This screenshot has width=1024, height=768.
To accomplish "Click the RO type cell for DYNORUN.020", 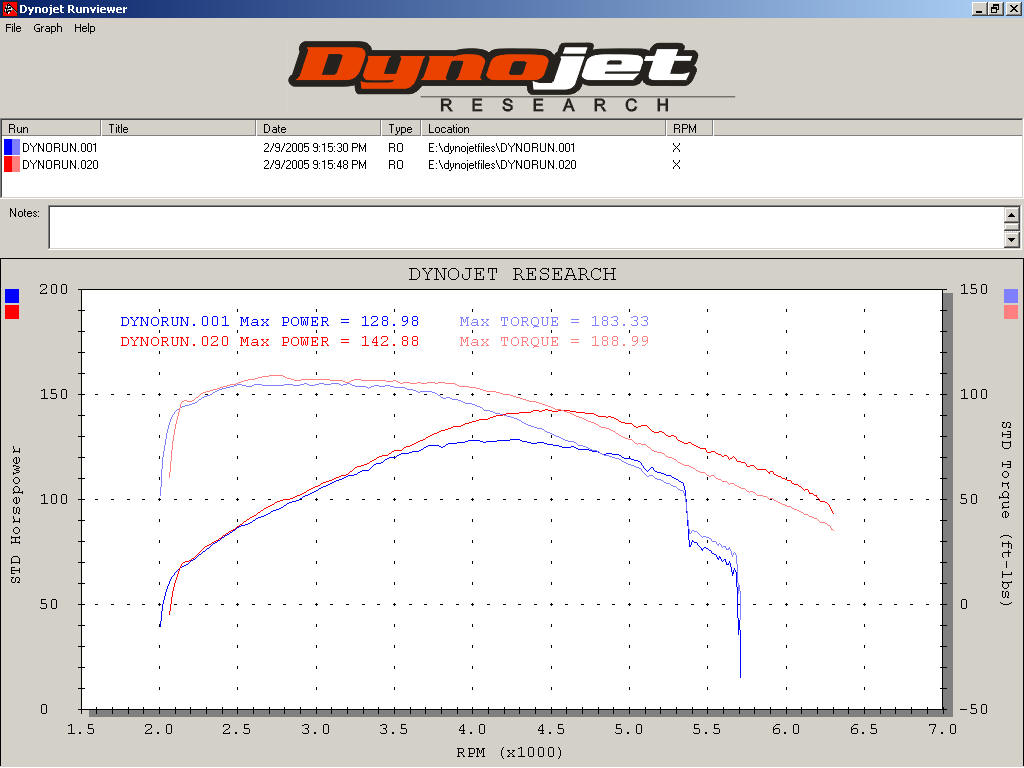I will click(396, 165).
